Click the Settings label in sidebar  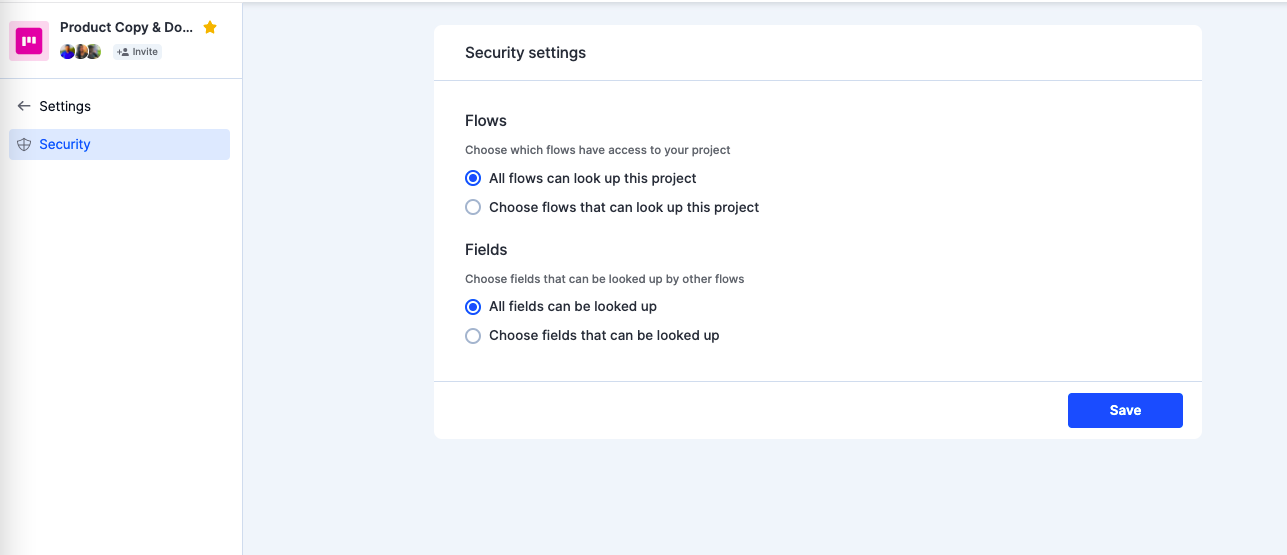click(65, 106)
